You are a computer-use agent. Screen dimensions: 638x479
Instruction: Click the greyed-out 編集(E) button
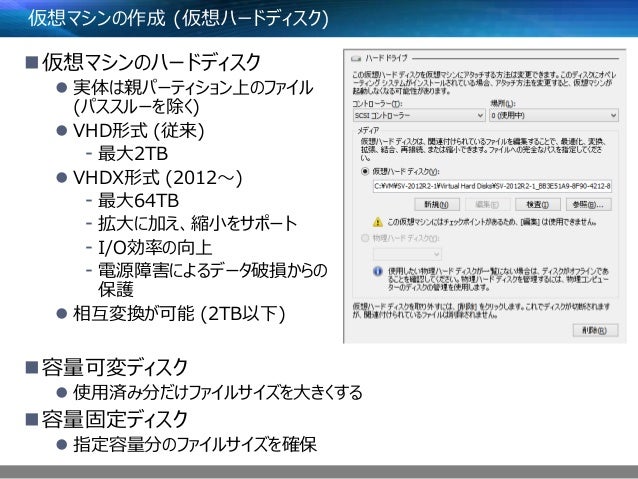pyautogui.click(x=487, y=204)
